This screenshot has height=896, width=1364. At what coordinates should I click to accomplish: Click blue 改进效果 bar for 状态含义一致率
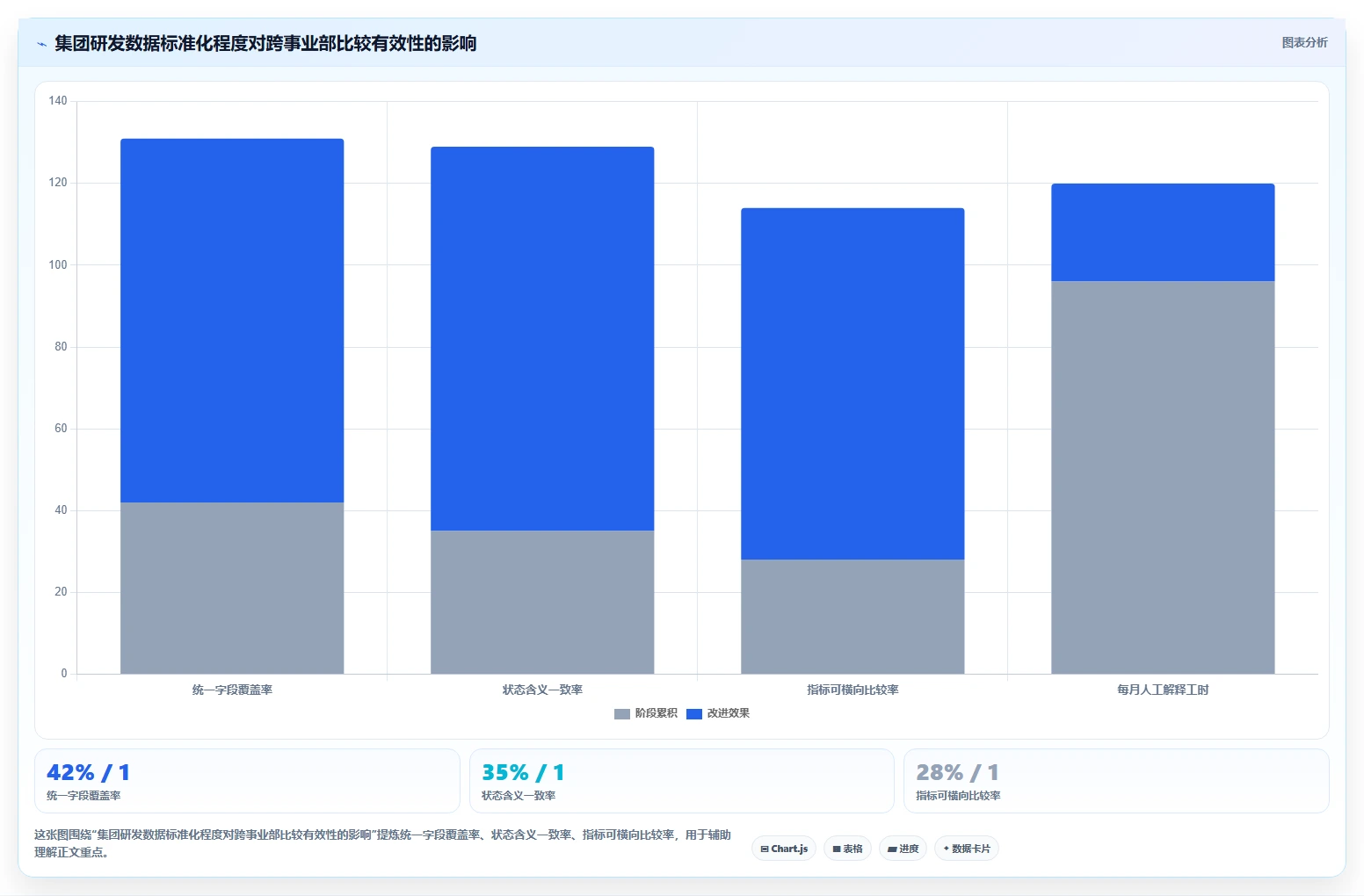(x=542, y=338)
